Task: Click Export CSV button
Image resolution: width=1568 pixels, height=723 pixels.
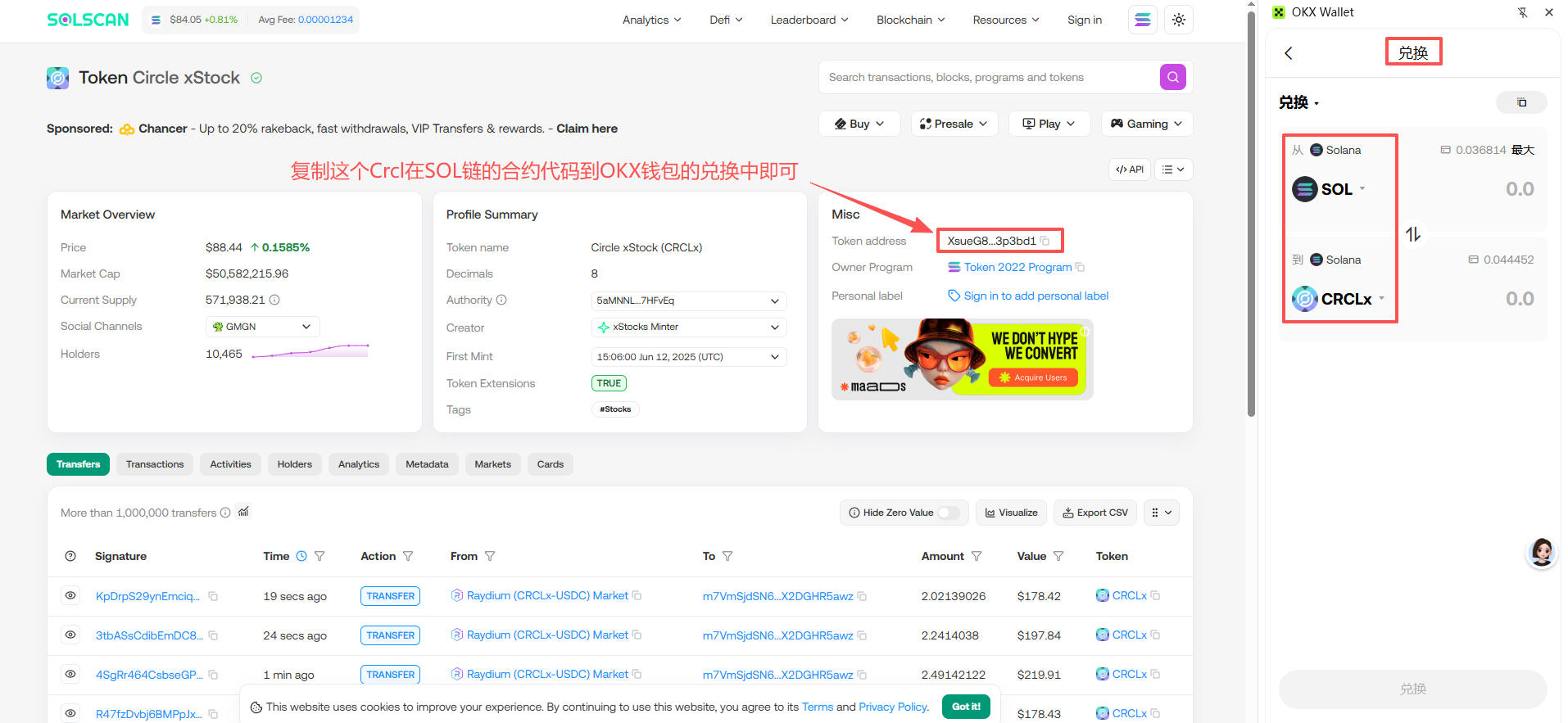Action: tap(1094, 513)
